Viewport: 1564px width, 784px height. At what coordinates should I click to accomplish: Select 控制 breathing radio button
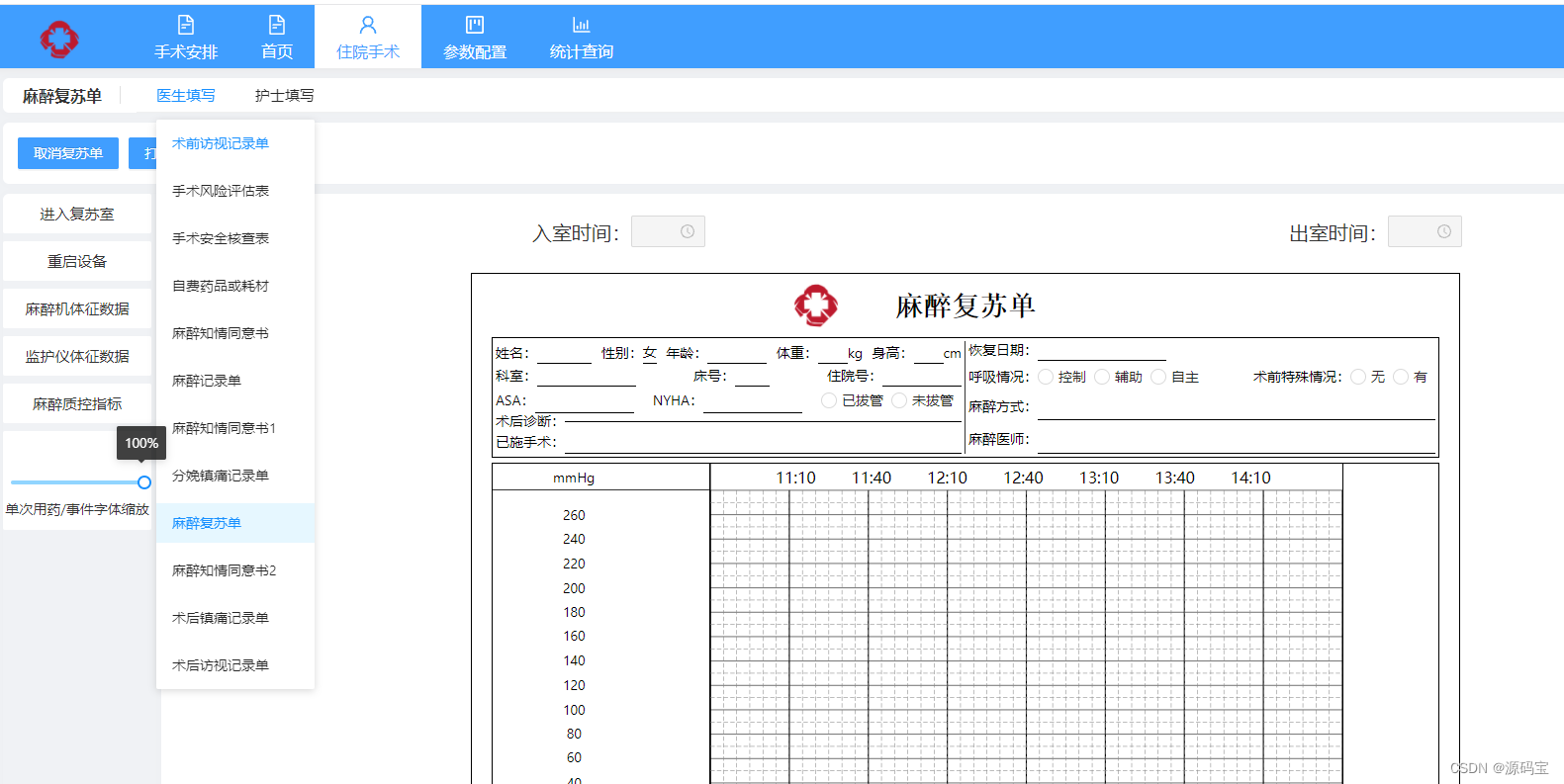point(1046,377)
